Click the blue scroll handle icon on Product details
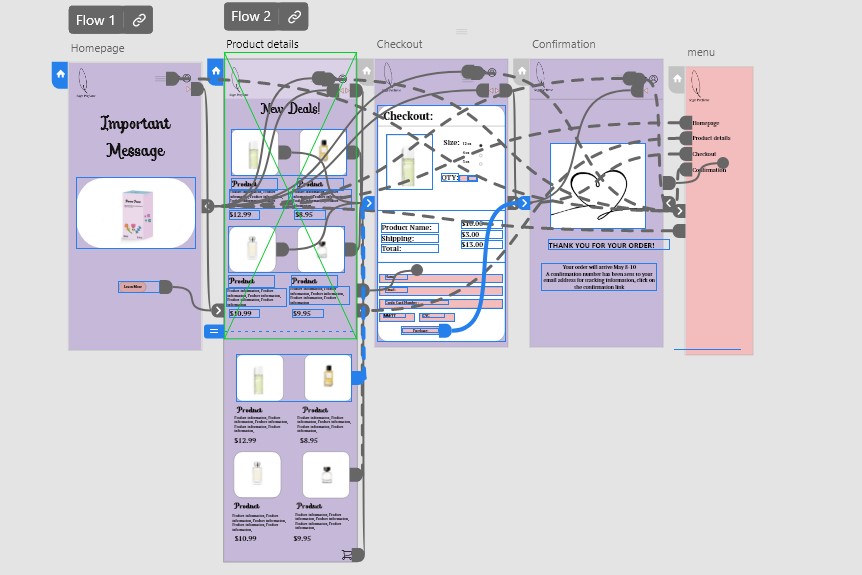 pos(214,331)
